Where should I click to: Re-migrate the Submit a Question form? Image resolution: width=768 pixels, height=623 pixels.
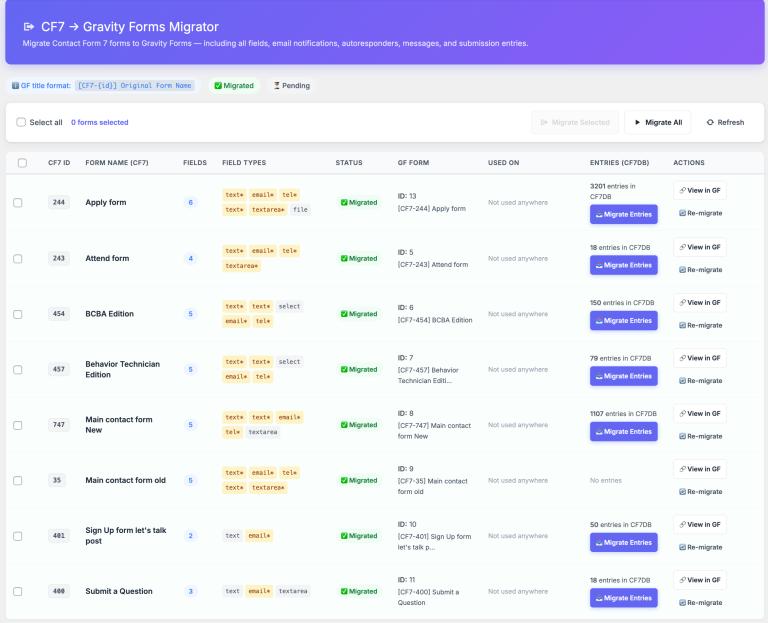point(700,603)
